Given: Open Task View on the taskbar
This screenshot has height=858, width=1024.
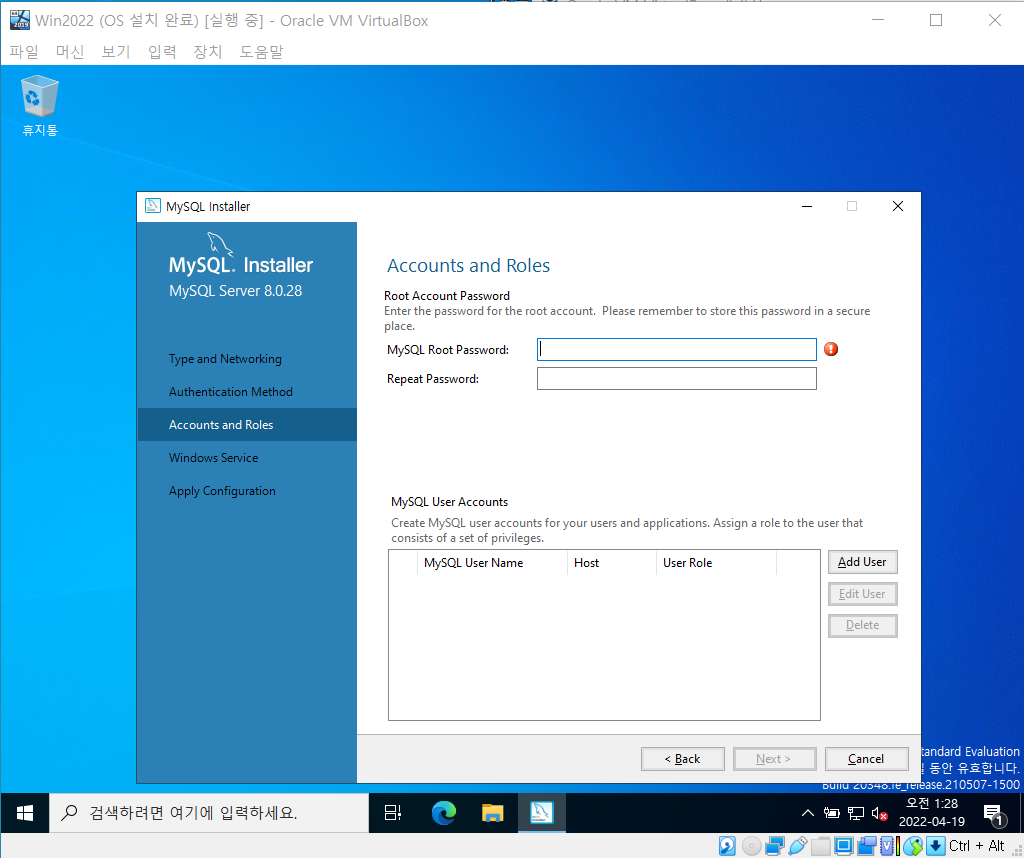Looking at the screenshot, I should pos(393,813).
